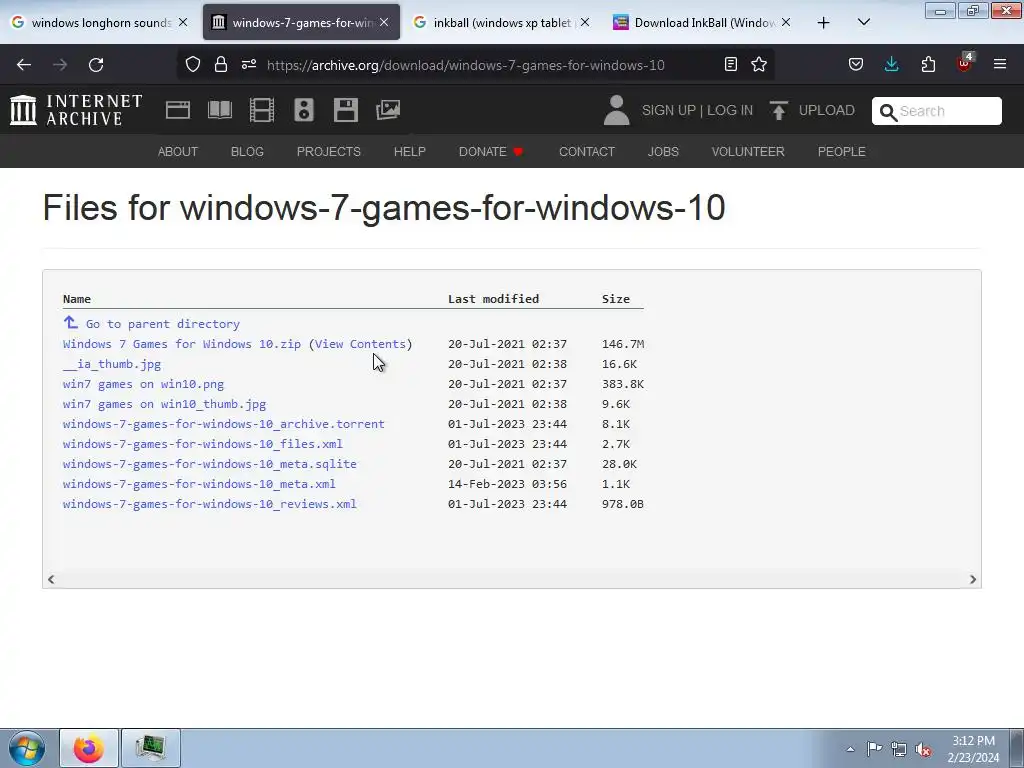Image resolution: width=1024 pixels, height=768 pixels.
Task: Open the extensions puzzle icon
Action: (928, 64)
